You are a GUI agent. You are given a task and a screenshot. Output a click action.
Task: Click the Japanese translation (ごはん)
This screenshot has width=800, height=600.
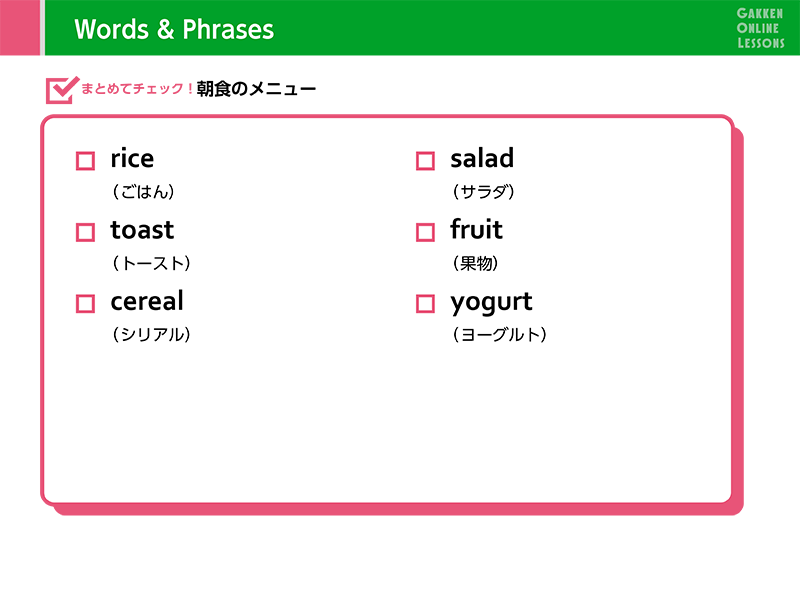pos(149,192)
